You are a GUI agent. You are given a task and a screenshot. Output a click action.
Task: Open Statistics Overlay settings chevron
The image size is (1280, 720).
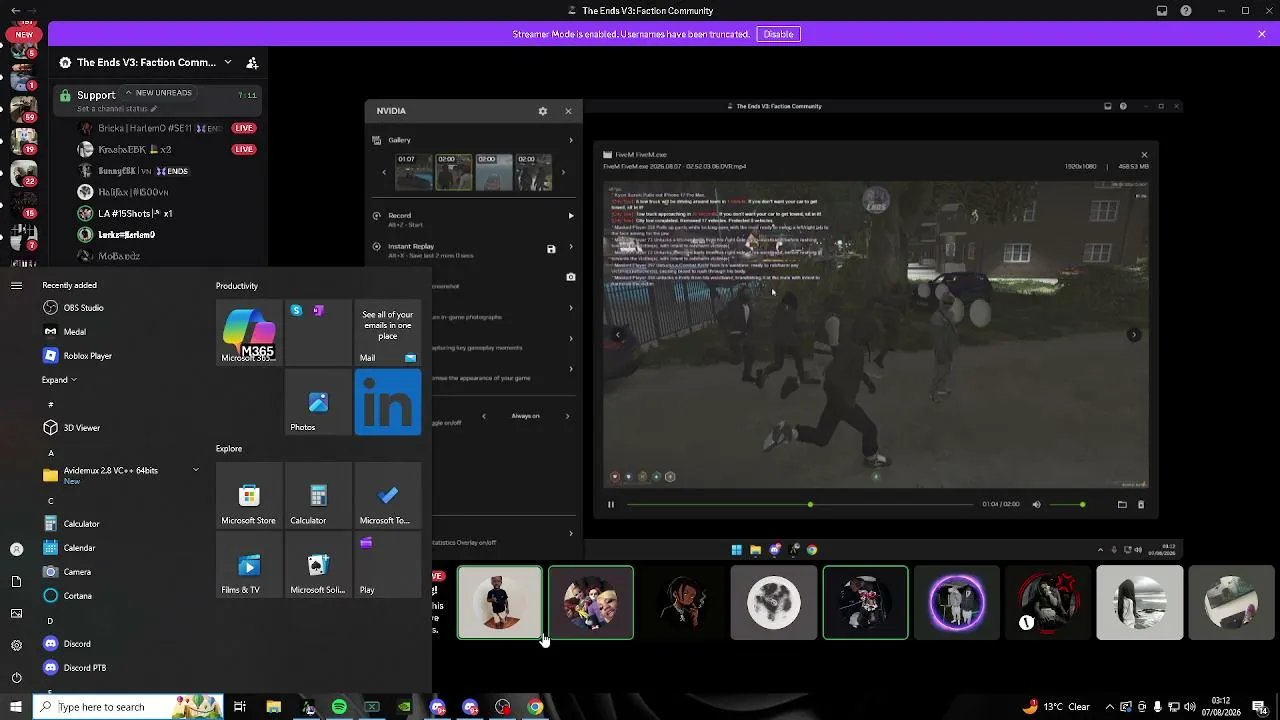click(x=571, y=533)
